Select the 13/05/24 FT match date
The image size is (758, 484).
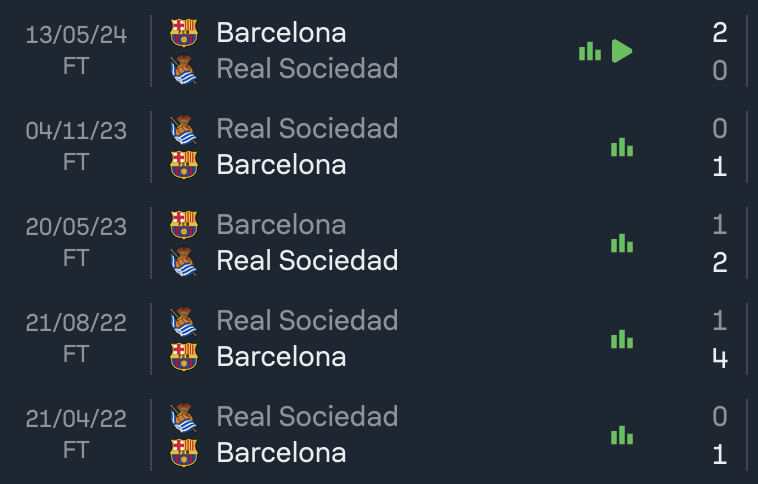[x=76, y=50]
